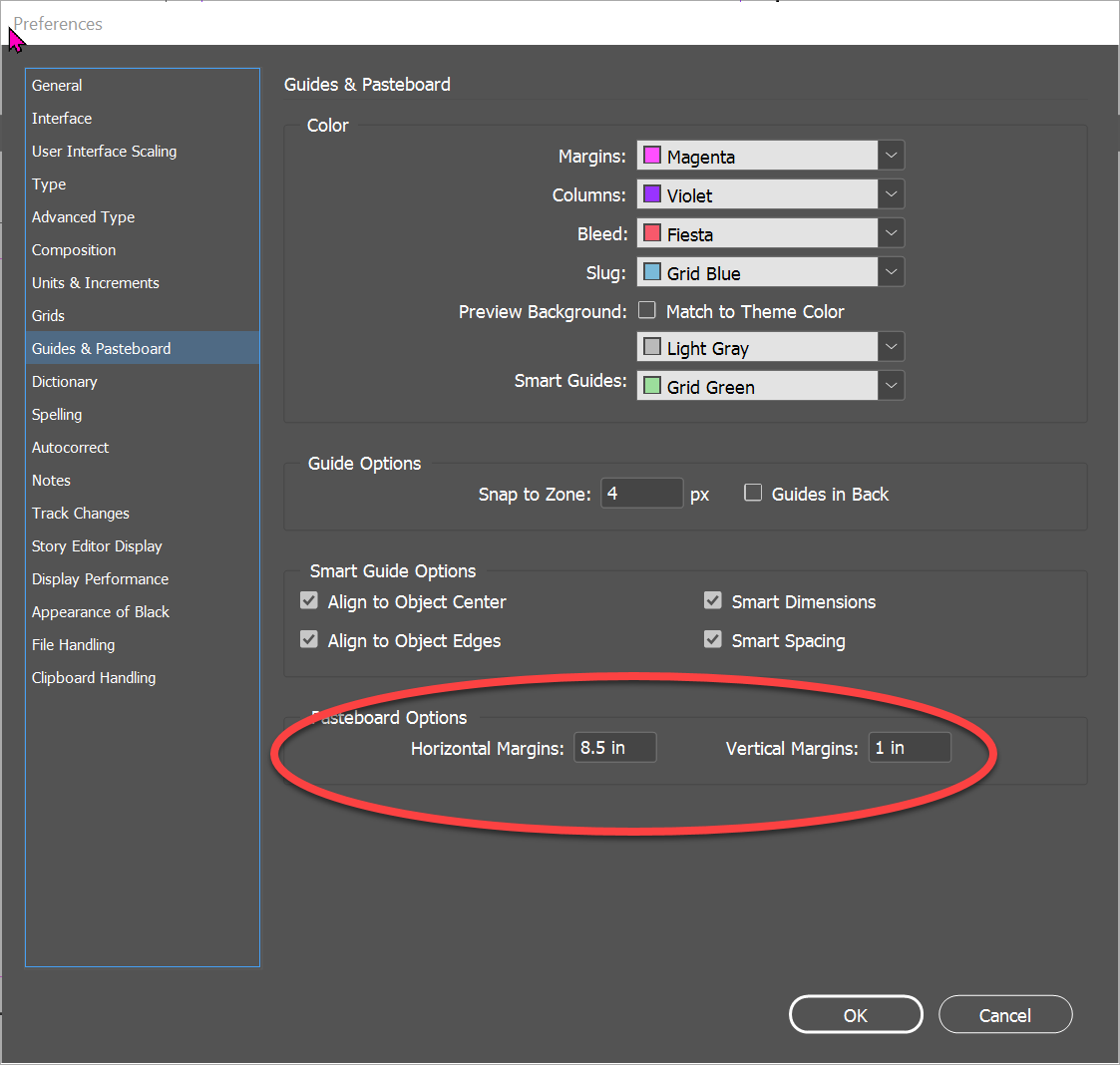
Task: Switch to the General preferences page
Action: tap(57, 85)
